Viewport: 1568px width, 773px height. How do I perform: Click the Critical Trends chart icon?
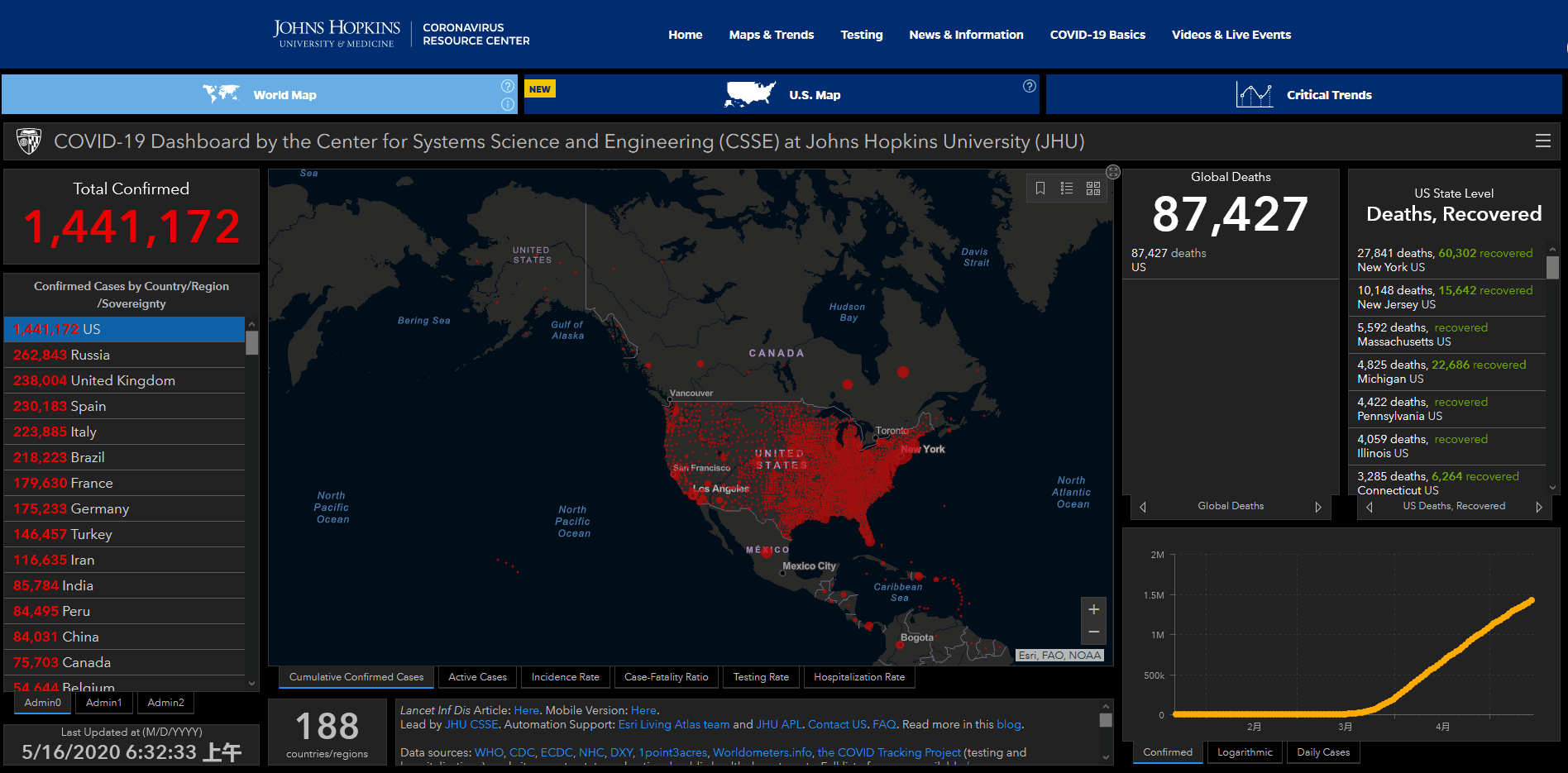pyautogui.click(x=1255, y=95)
